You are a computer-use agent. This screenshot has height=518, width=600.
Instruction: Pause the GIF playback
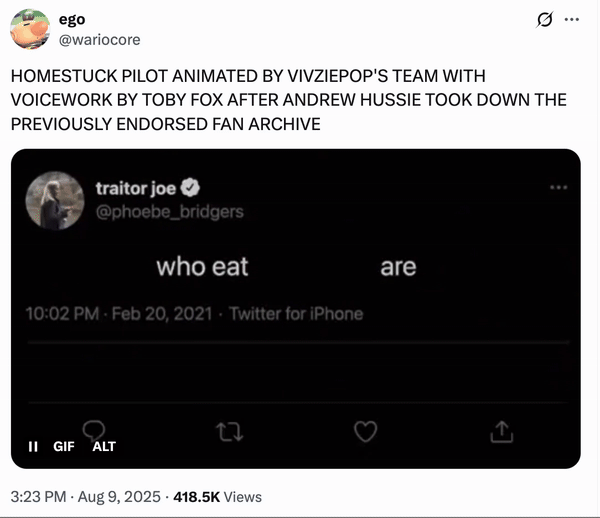click(x=33, y=446)
